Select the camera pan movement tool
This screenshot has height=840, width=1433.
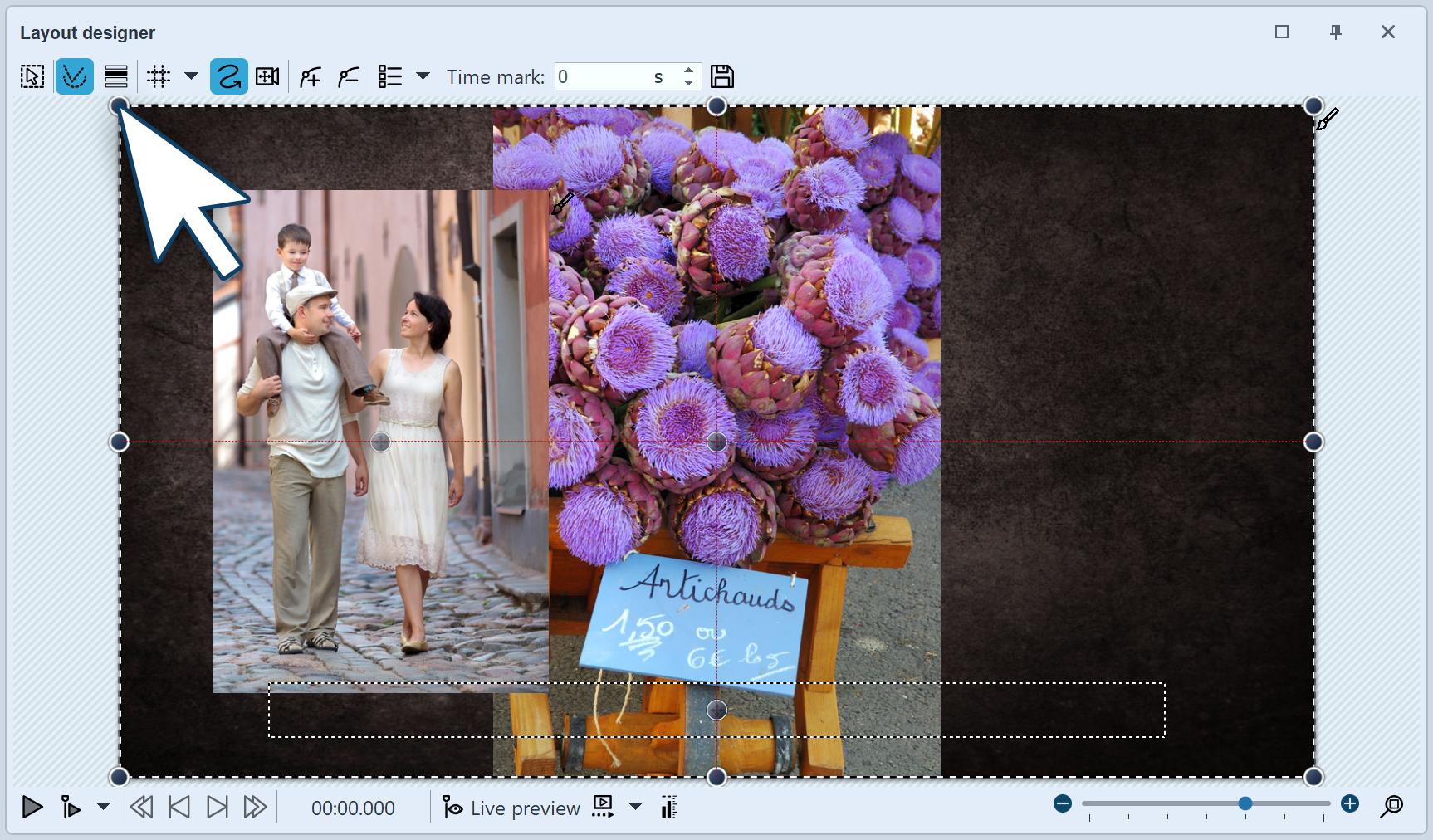(x=267, y=76)
